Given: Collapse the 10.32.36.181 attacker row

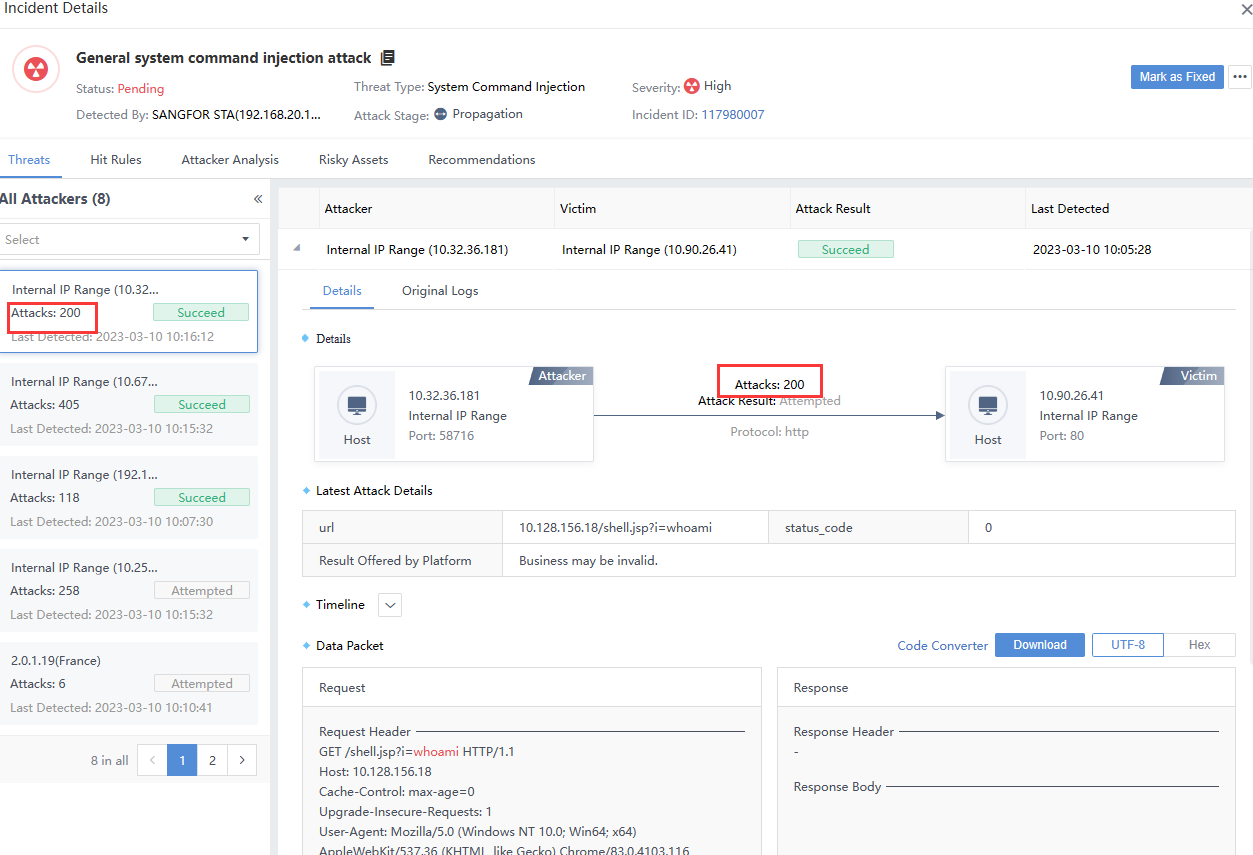Looking at the screenshot, I should click(297, 250).
